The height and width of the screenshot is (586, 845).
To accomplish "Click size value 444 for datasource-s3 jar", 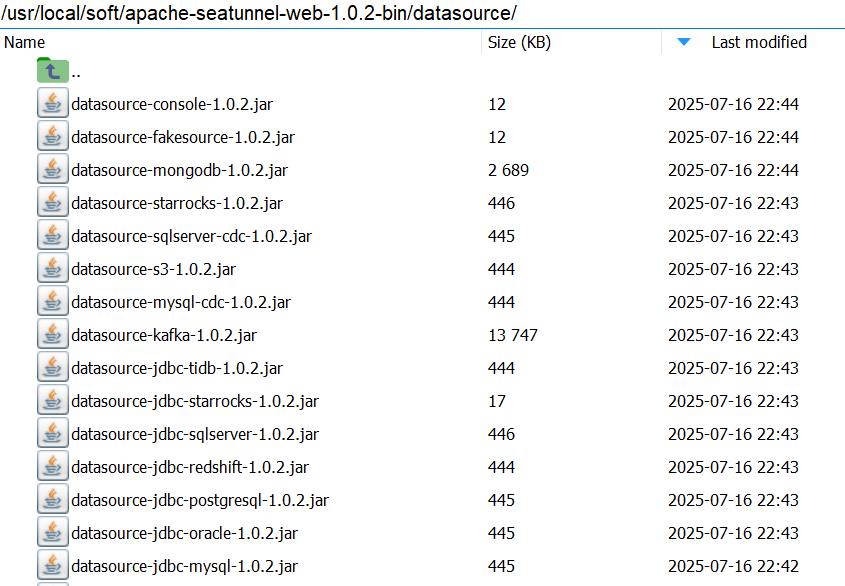I will tap(501, 269).
